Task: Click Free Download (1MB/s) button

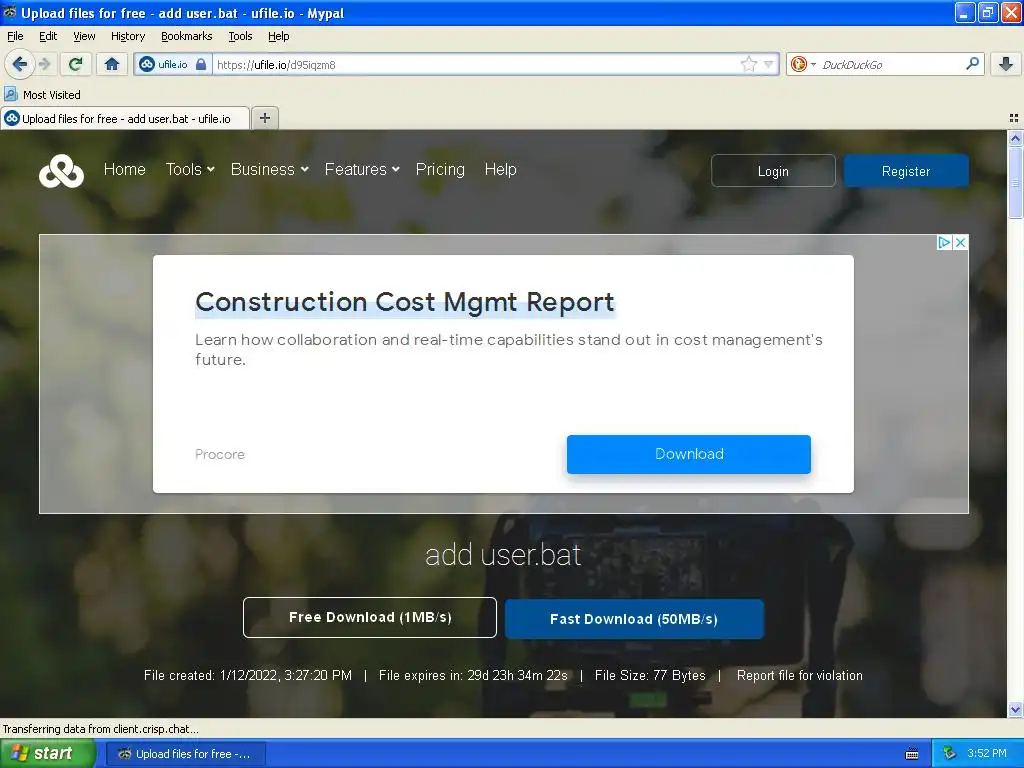Action: [370, 617]
